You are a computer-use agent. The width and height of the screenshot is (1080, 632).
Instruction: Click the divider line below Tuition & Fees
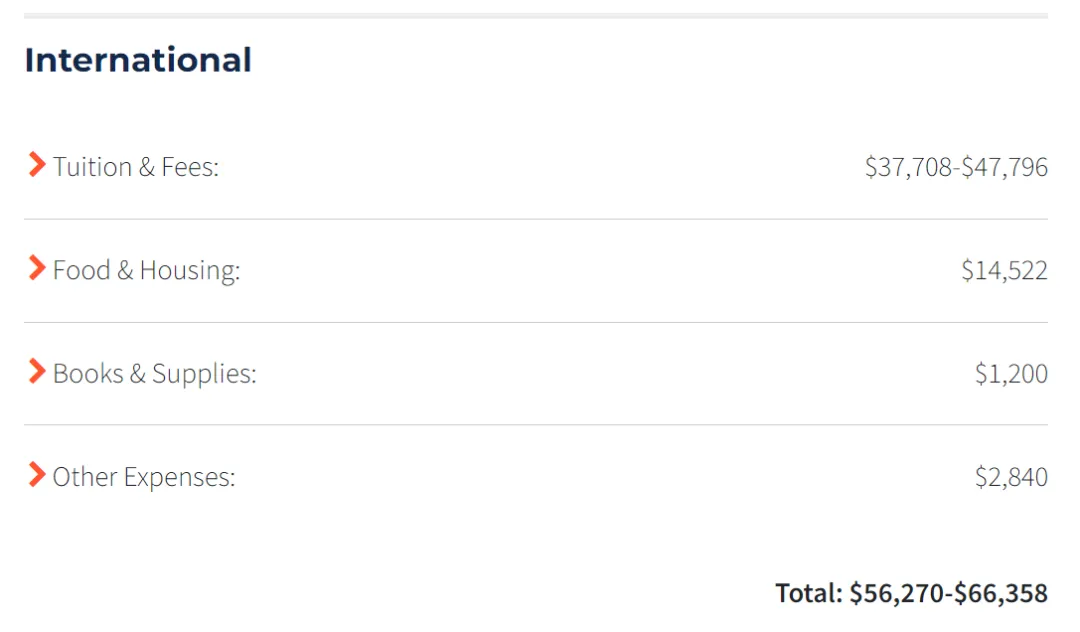[x=536, y=219]
